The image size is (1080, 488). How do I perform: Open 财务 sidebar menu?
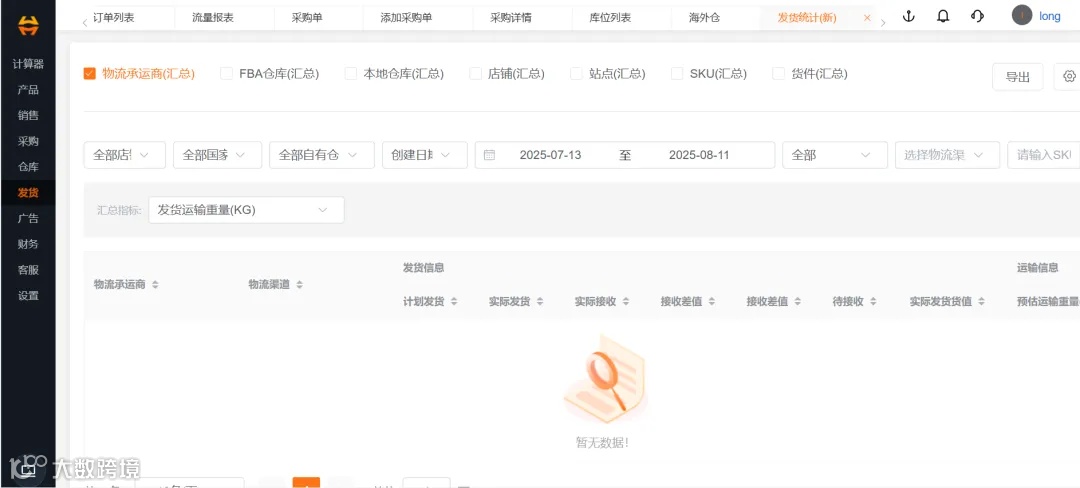[28, 244]
